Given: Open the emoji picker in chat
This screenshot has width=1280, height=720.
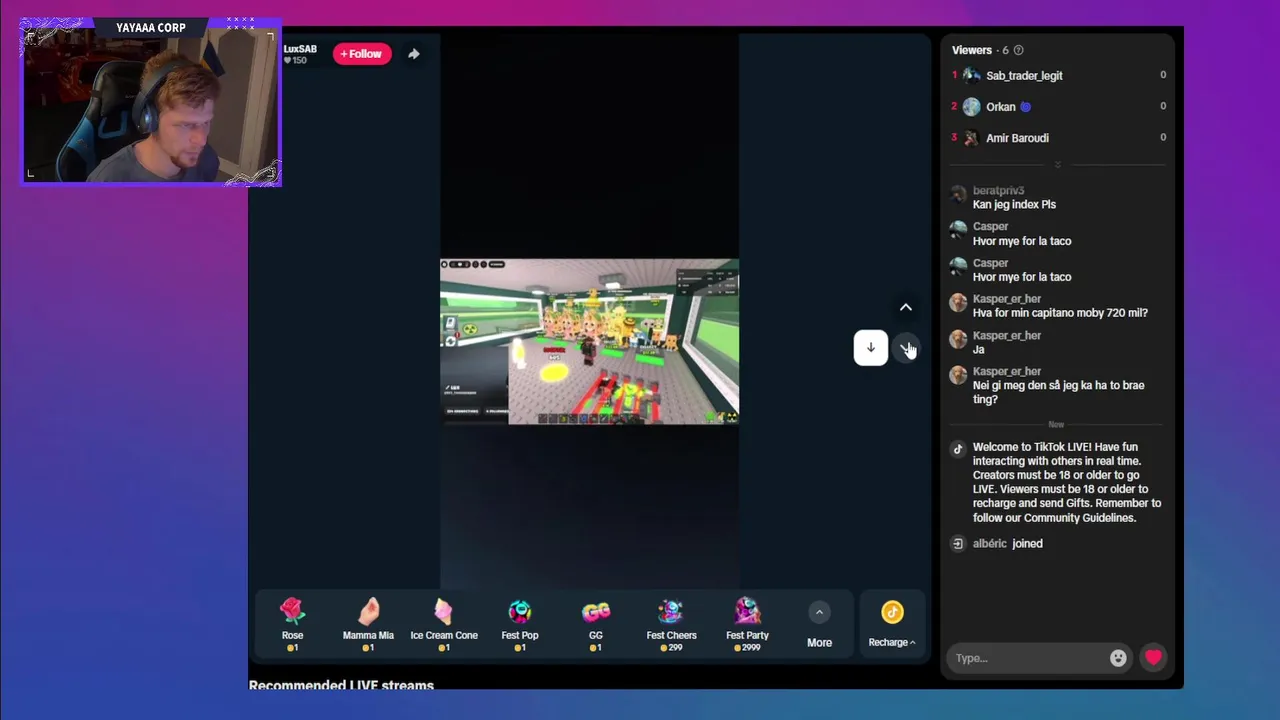Looking at the screenshot, I should tap(1118, 658).
